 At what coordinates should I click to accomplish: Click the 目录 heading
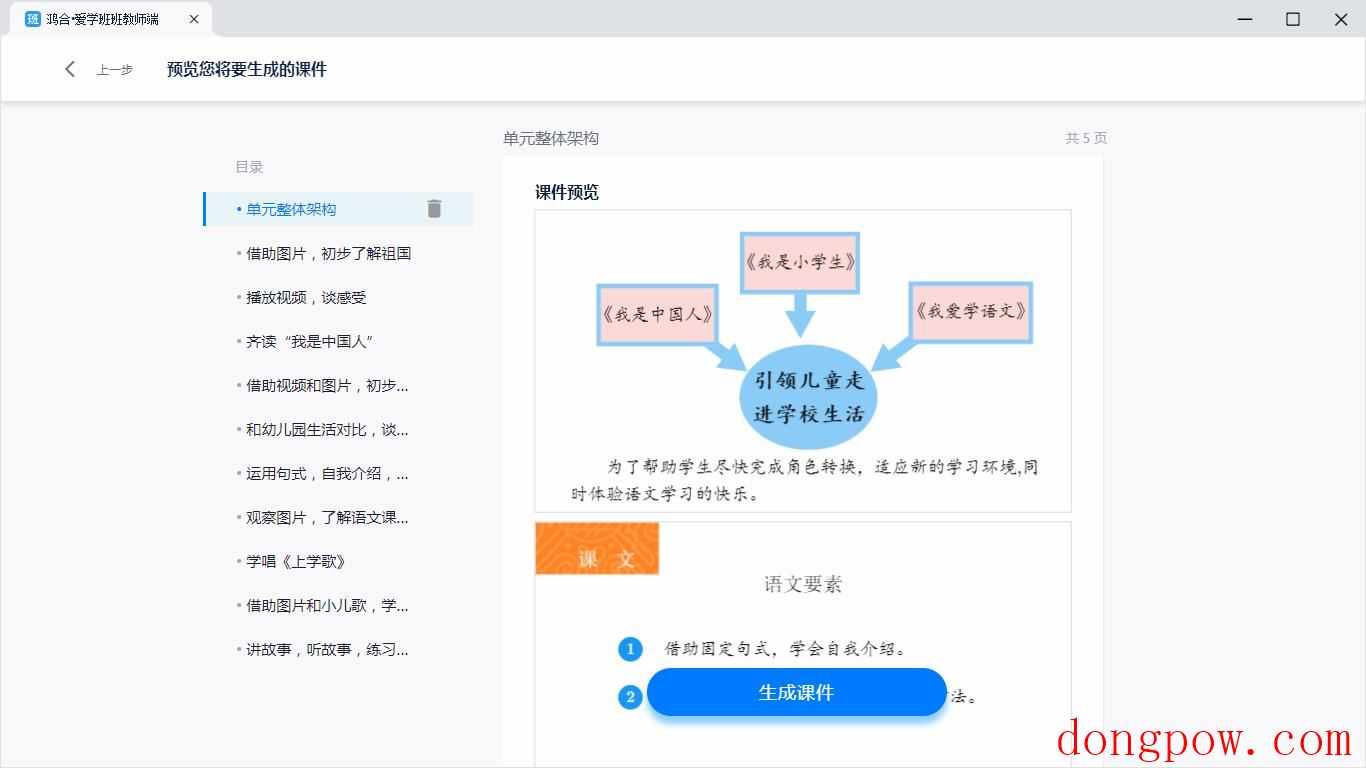[249, 167]
